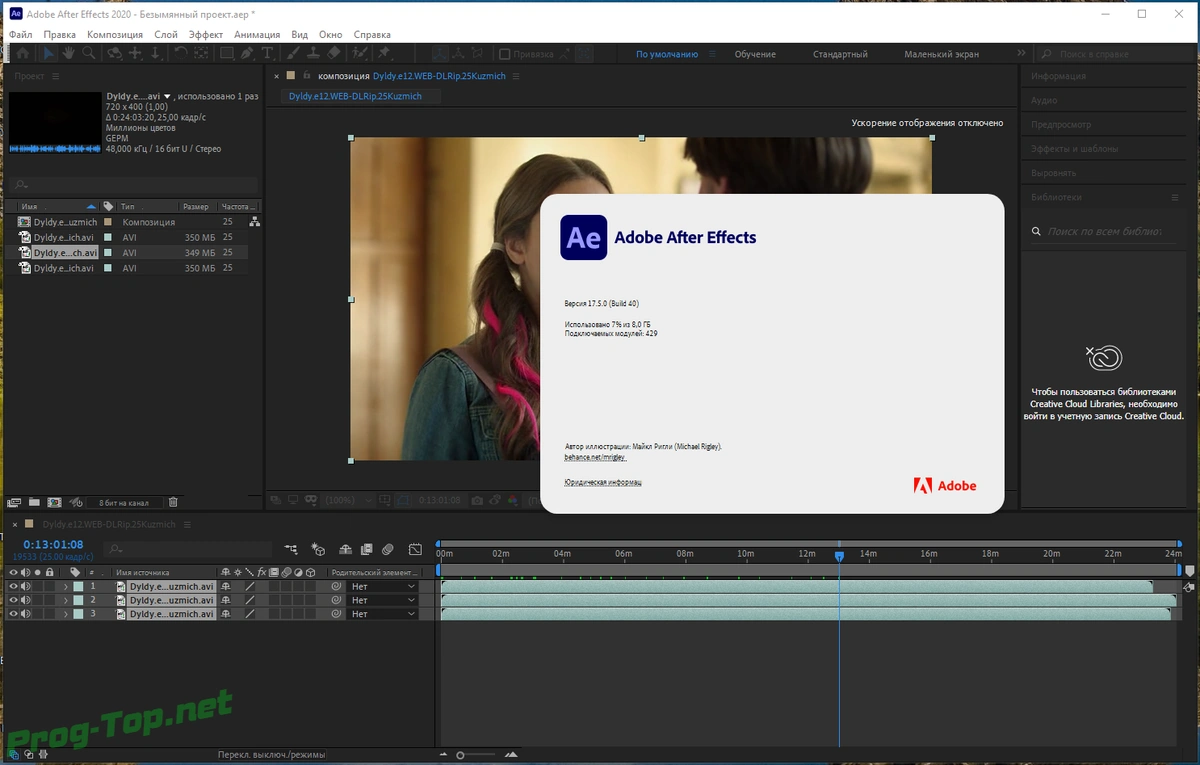The image size is (1200, 765).
Task: Hide video of layer 1
Action: tap(13, 587)
